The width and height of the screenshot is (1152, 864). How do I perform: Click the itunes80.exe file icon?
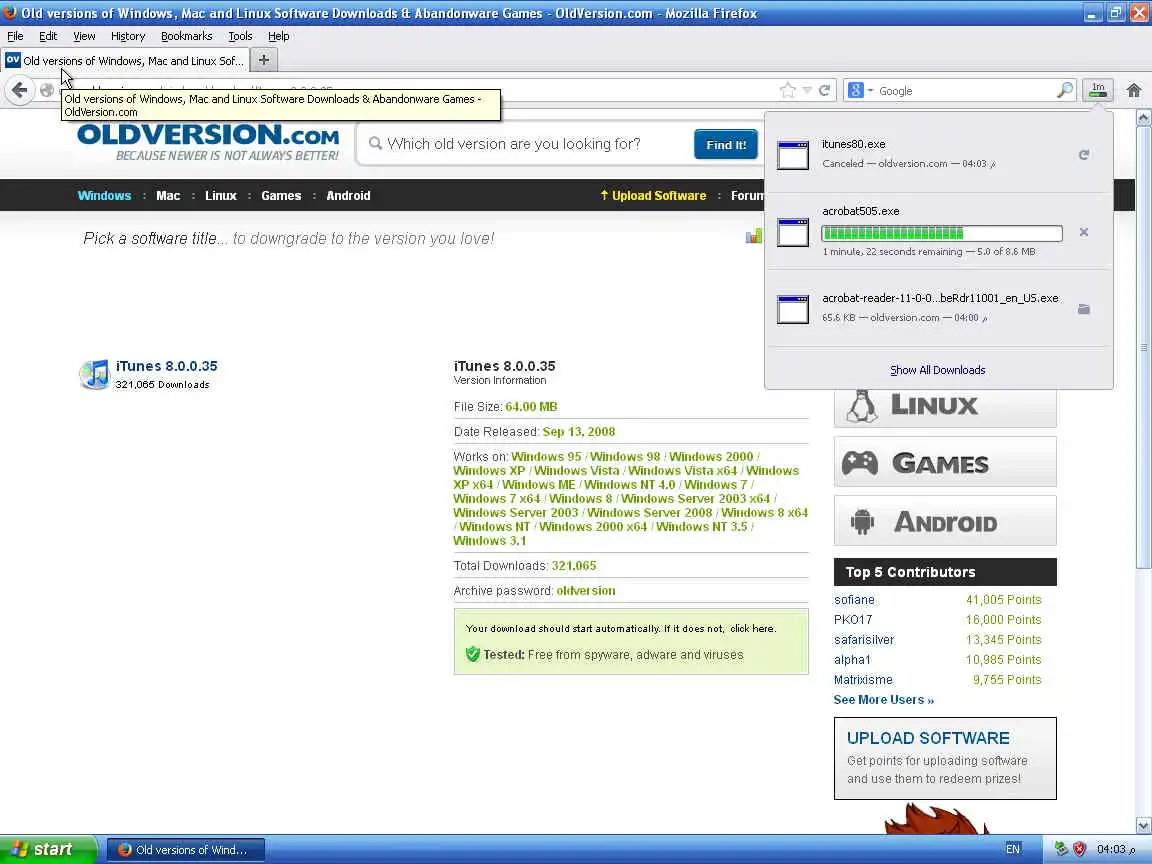(793, 155)
